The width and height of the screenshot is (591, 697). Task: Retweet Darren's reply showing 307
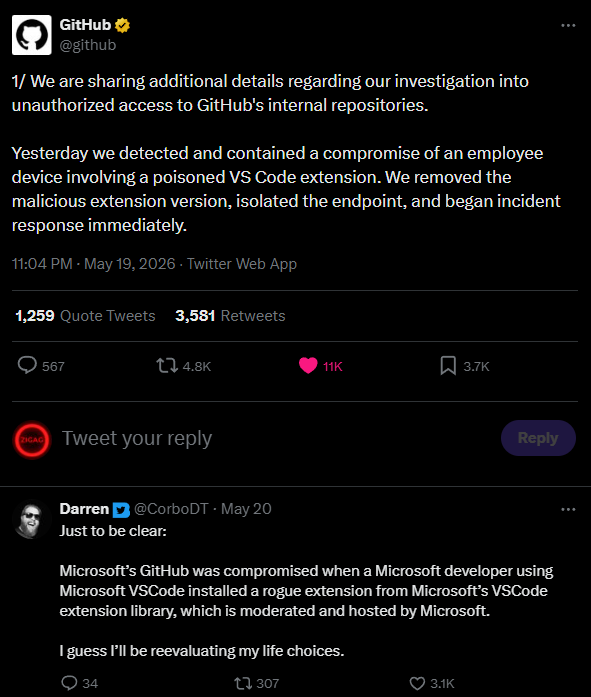point(243,683)
